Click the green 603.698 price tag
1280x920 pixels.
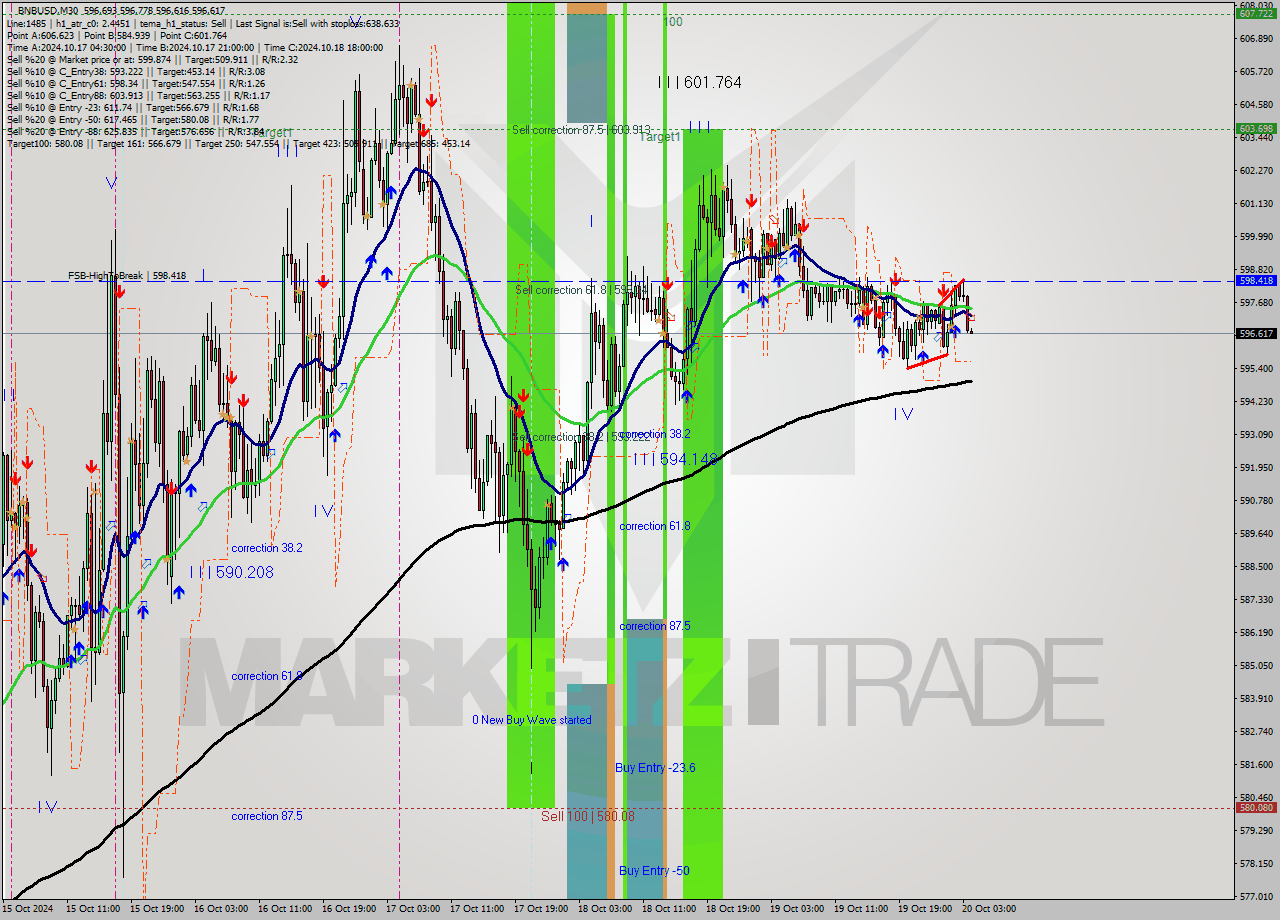(1256, 129)
